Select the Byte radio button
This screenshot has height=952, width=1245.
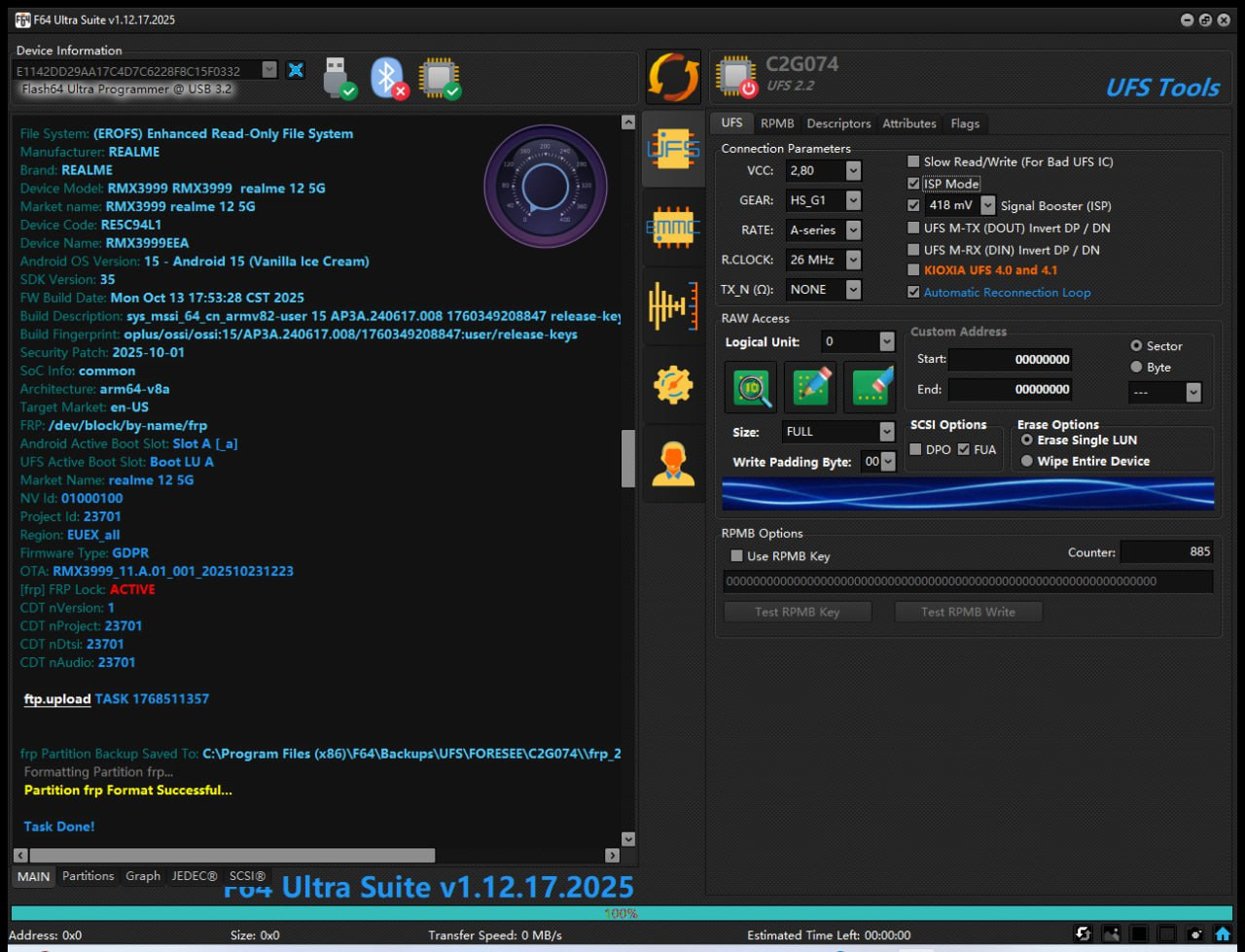click(x=1136, y=368)
